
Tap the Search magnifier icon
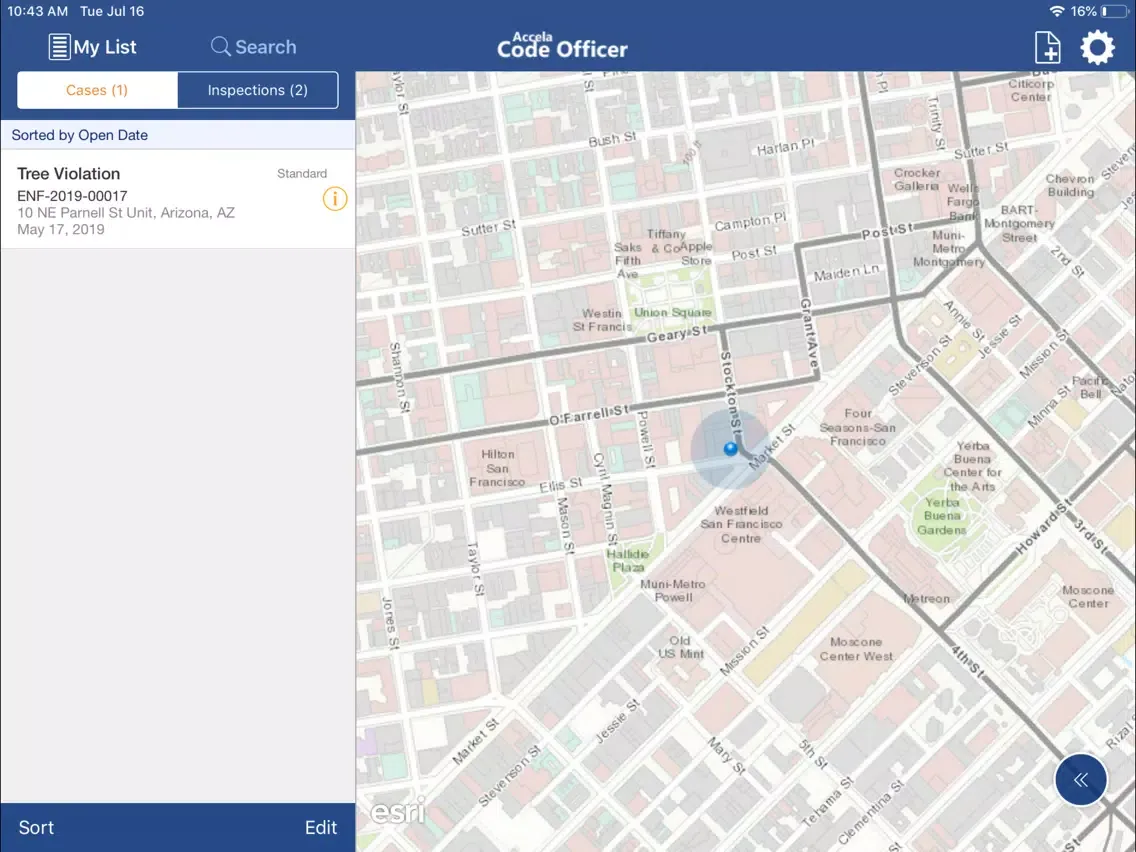coord(221,47)
